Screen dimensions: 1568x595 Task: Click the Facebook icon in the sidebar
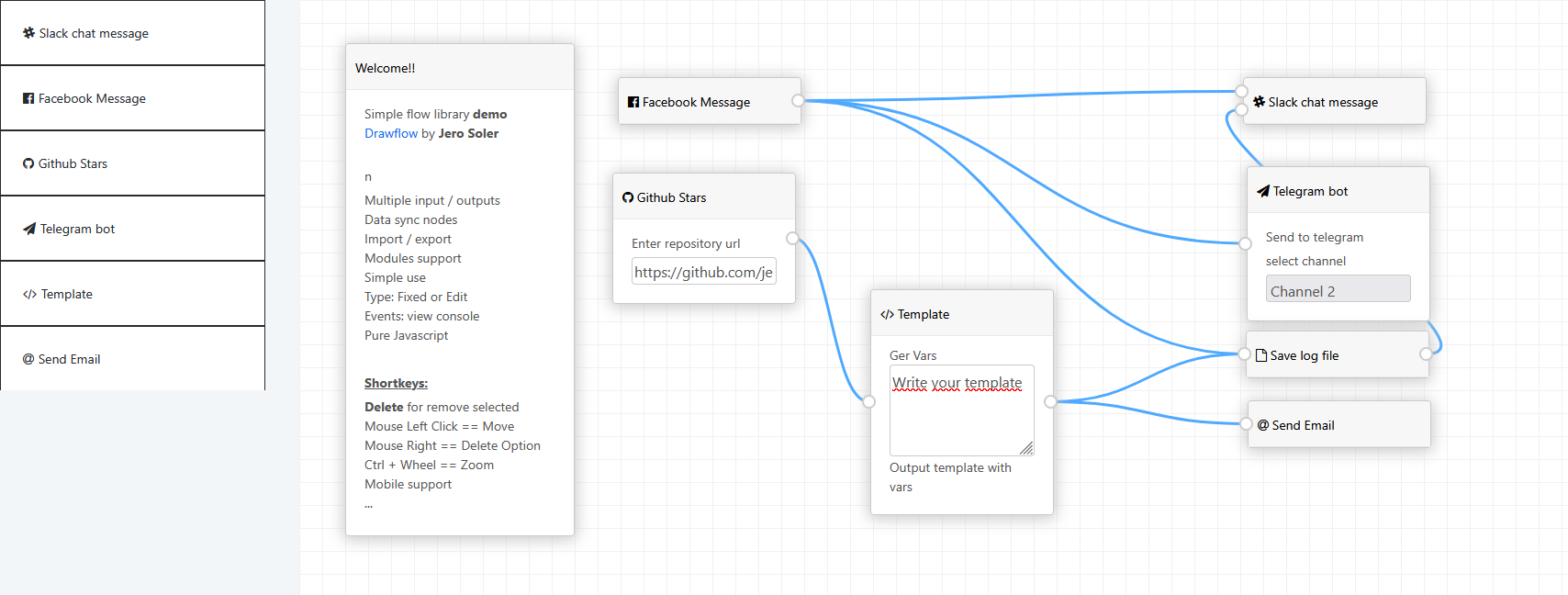28,98
